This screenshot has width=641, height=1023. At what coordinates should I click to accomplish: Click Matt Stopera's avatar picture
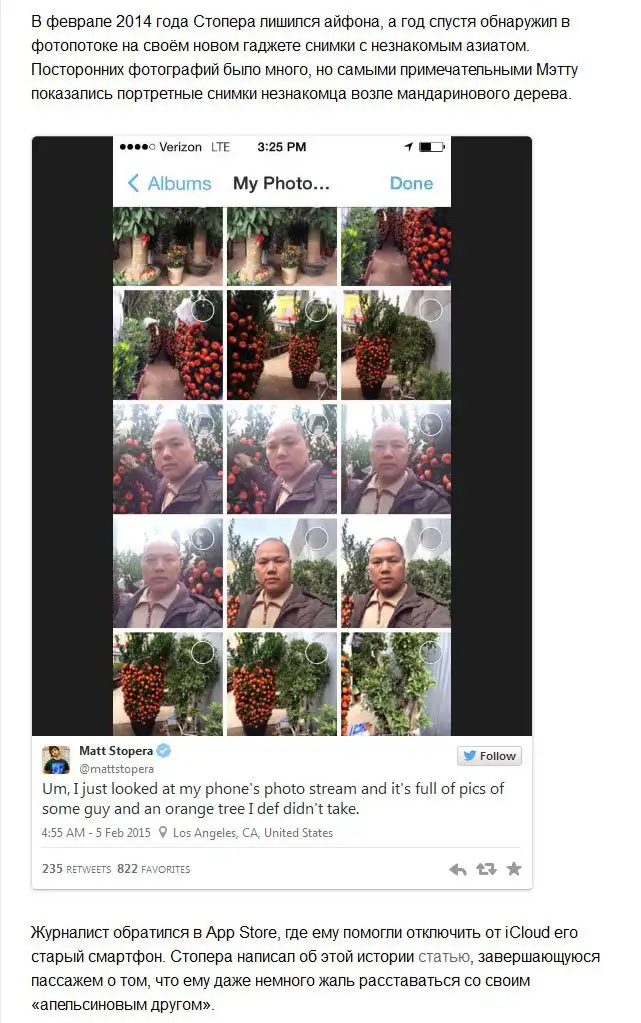tap(56, 760)
